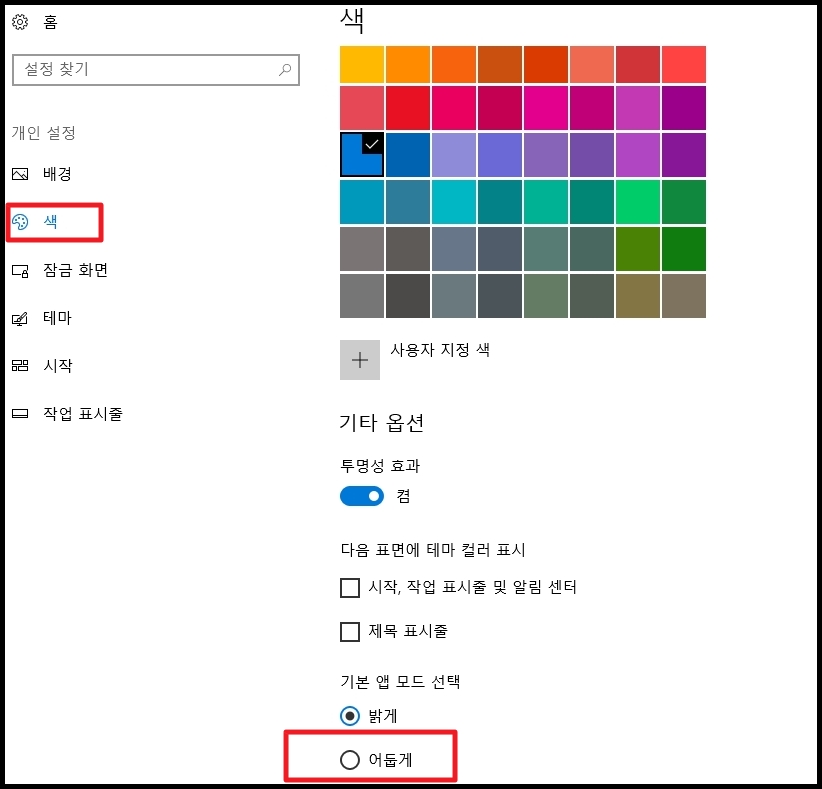The width and height of the screenshot is (822, 789).
Task: Choose the yellow-gold swatch in top row
Action: tap(362, 64)
